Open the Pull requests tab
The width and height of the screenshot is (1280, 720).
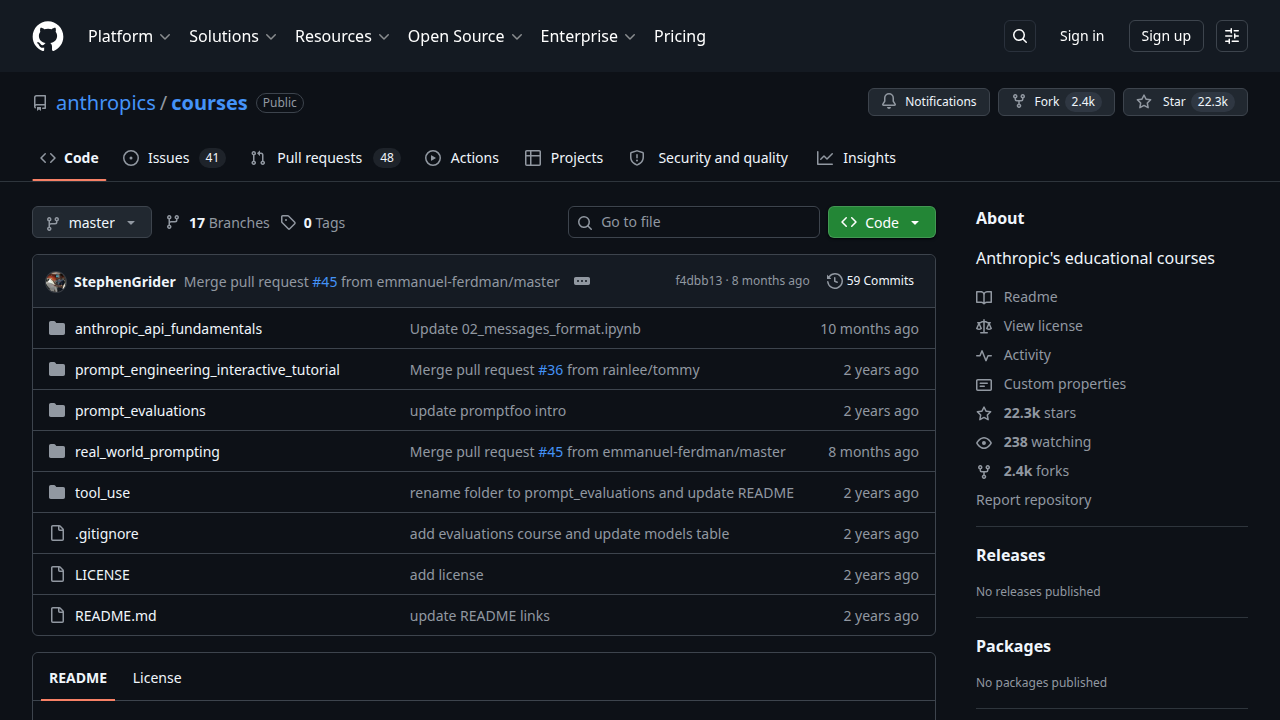(324, 158)
